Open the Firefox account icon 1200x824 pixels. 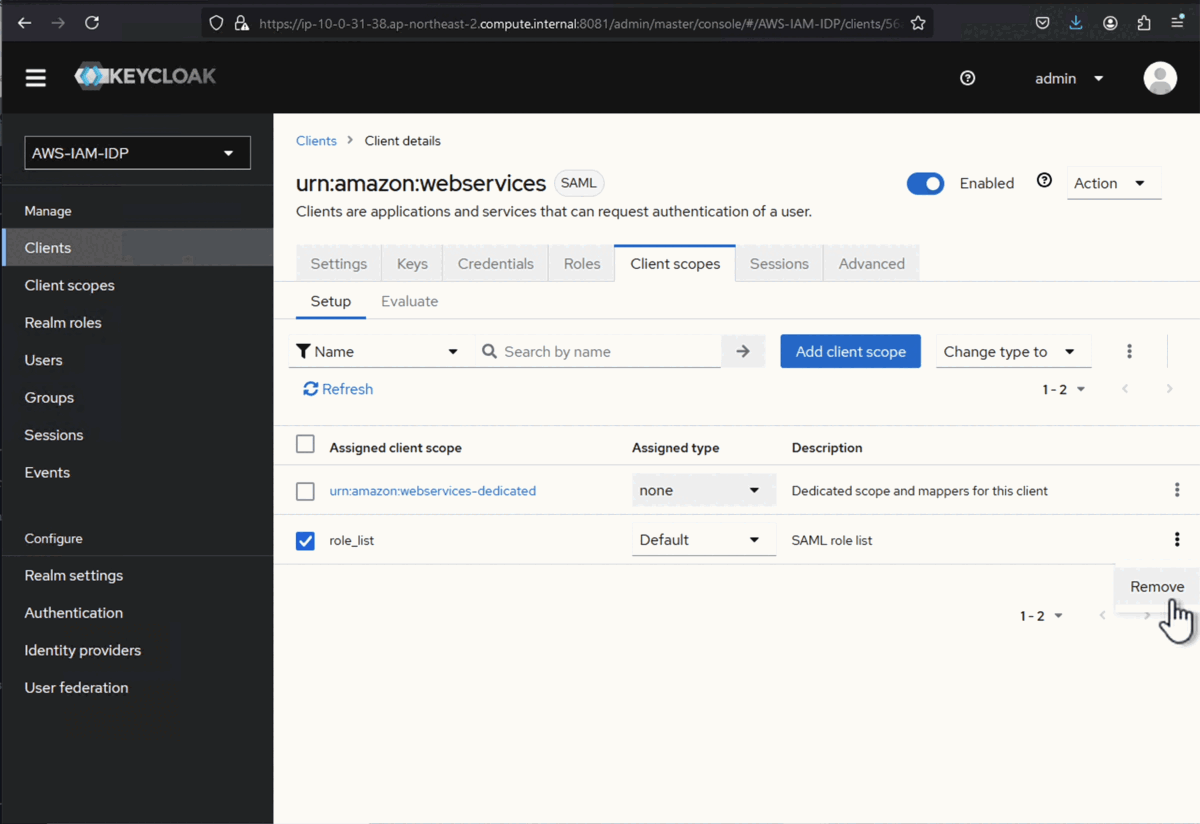pyautogui.click(x=1110, y=23)
